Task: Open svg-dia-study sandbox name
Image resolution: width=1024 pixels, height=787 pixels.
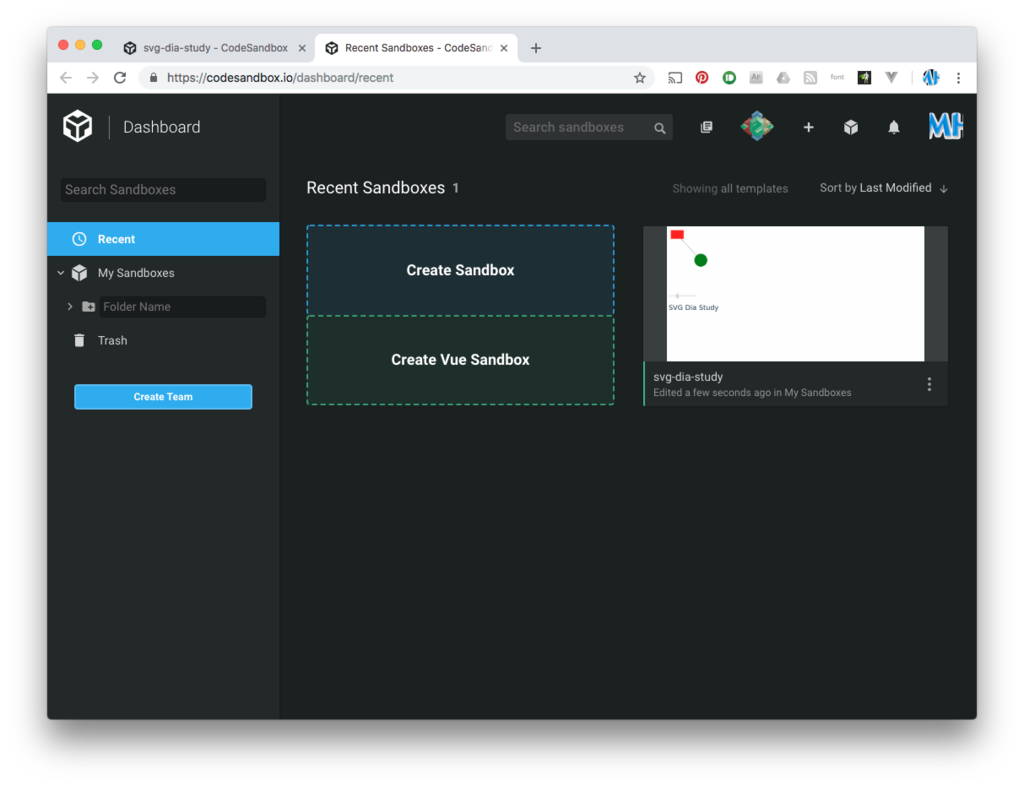Action: click(x=688, y=377)
